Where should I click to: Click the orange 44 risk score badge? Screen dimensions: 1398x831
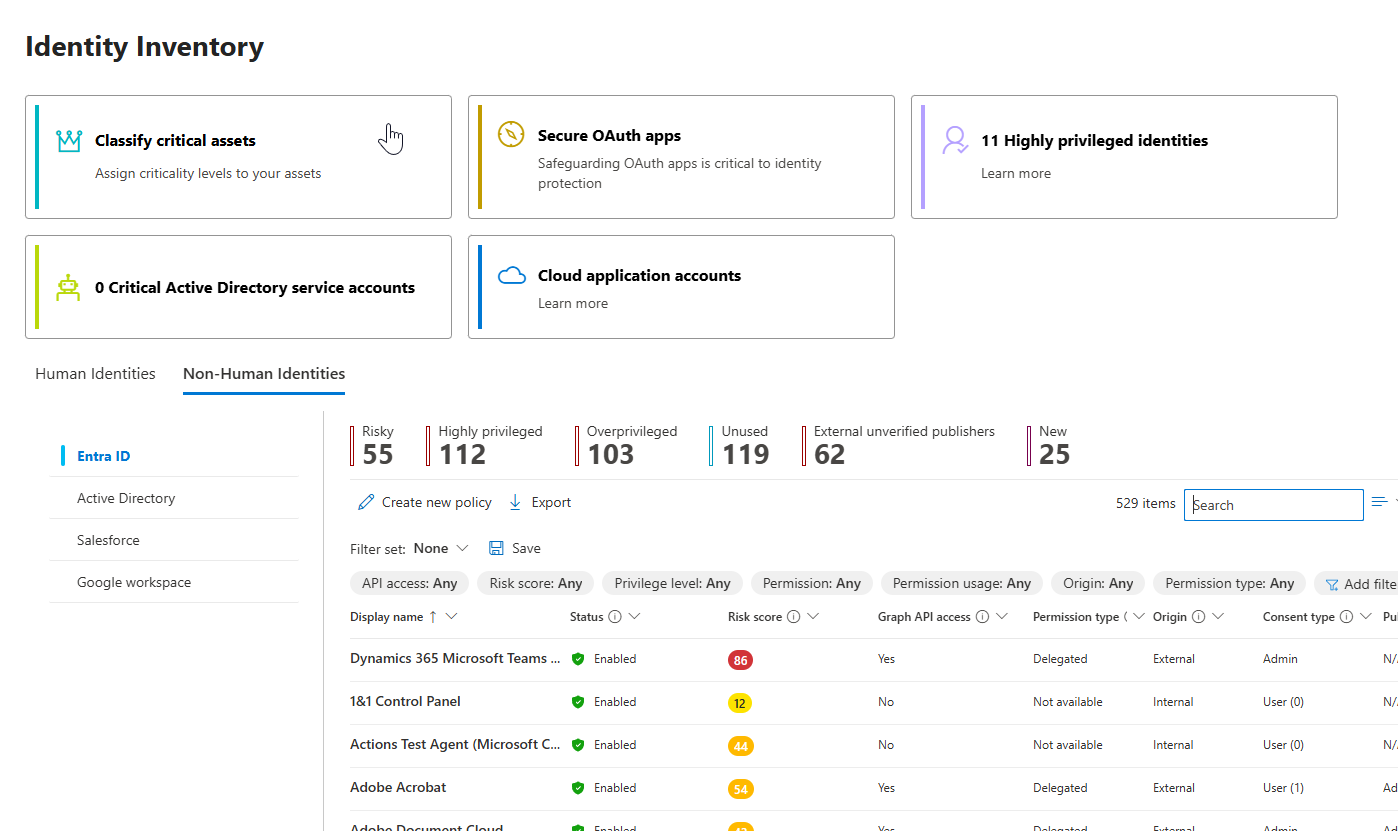pyautogui.click(x=741, y=746)
